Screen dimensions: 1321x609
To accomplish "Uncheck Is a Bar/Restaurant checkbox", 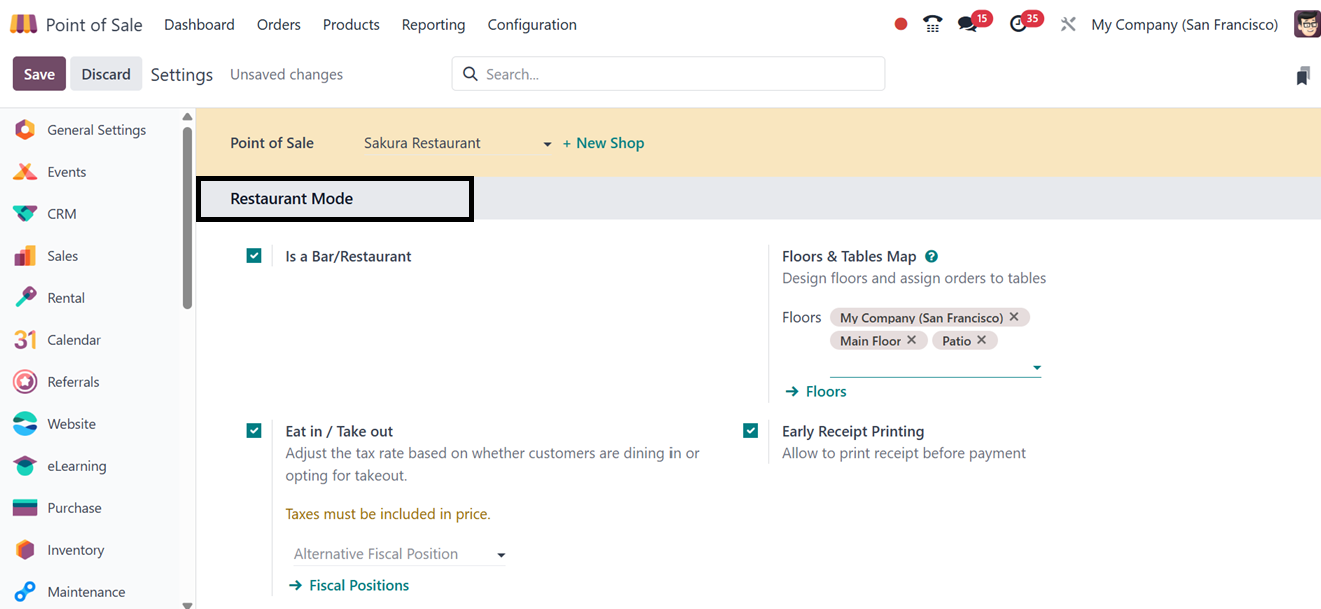I will (x=254, y=256).
